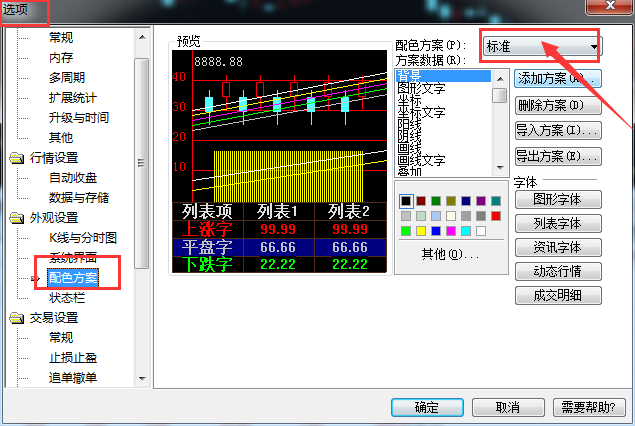The width and height of the screenshot is (635, 426).
Task: Select K线与分时图 in the options tree
Action: (x=83, y=238)
